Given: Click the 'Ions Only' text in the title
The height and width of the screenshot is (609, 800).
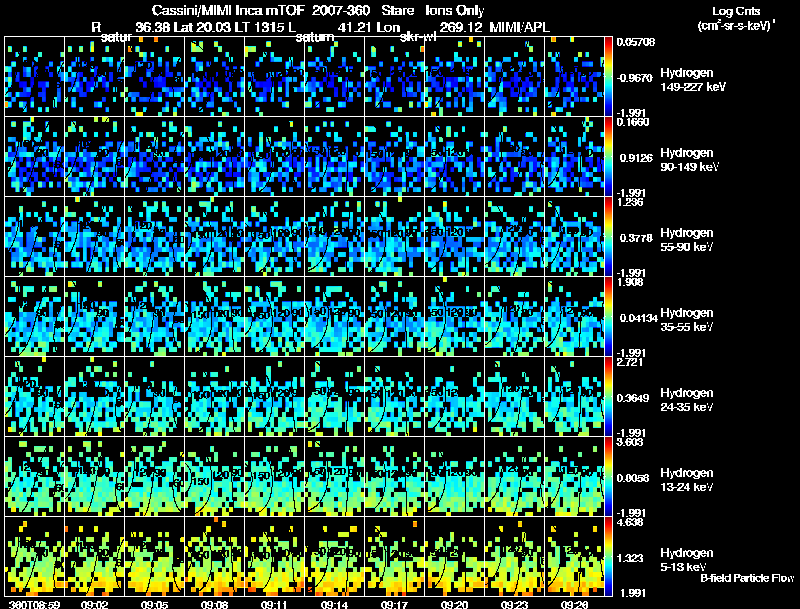Looking at the screenshot, I should (x=454, y=10).
